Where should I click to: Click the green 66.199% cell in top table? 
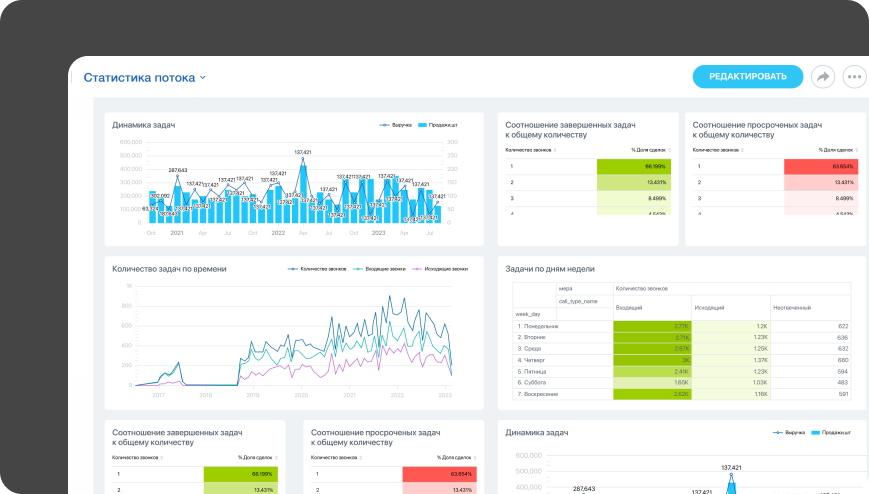coord(633,166)
